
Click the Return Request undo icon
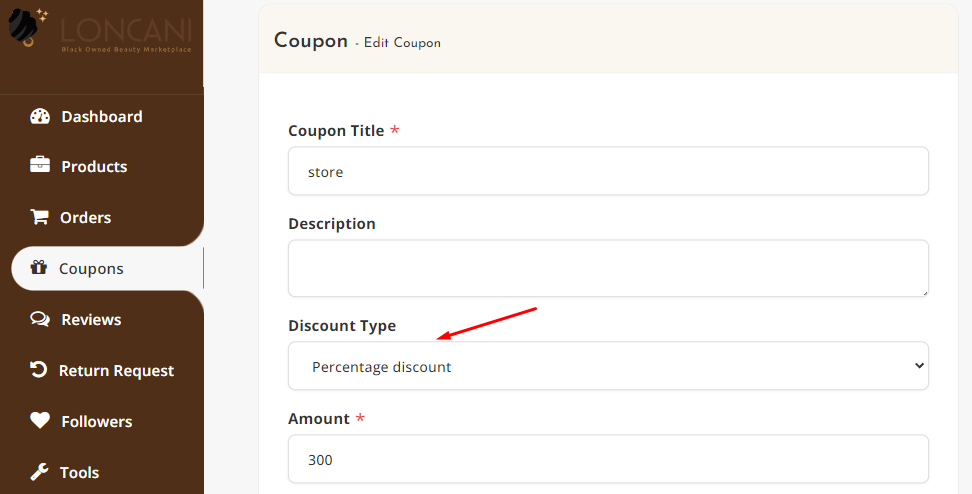(38, 369)
